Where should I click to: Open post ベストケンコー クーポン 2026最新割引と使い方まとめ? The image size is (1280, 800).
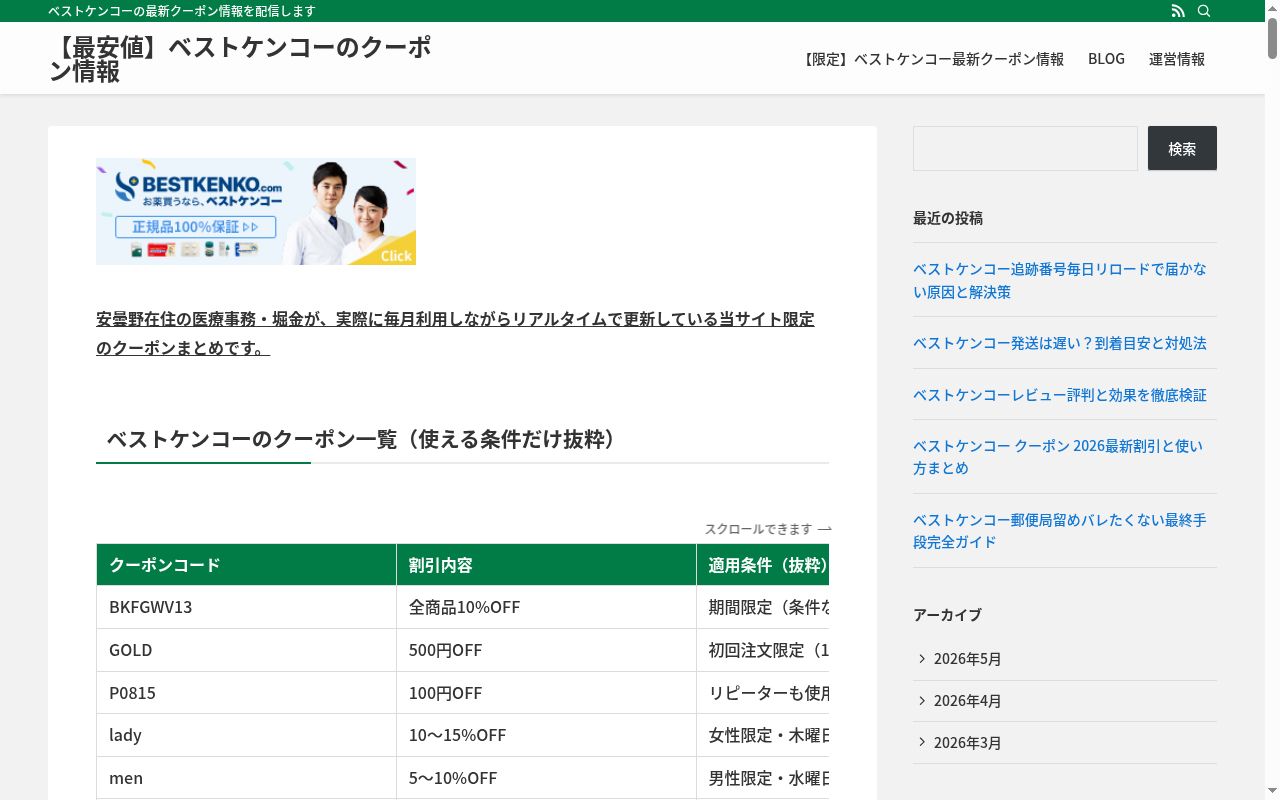1058,457
